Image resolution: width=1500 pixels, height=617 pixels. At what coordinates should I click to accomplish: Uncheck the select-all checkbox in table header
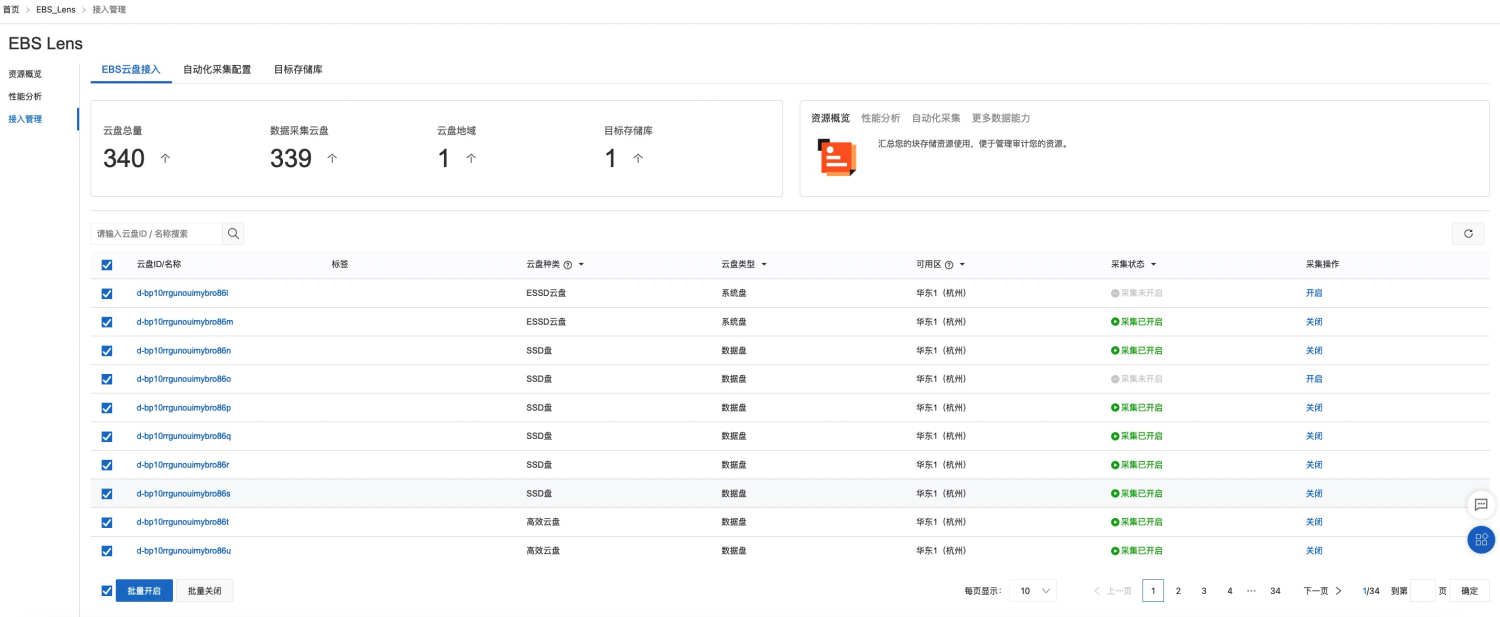(107, 265)
